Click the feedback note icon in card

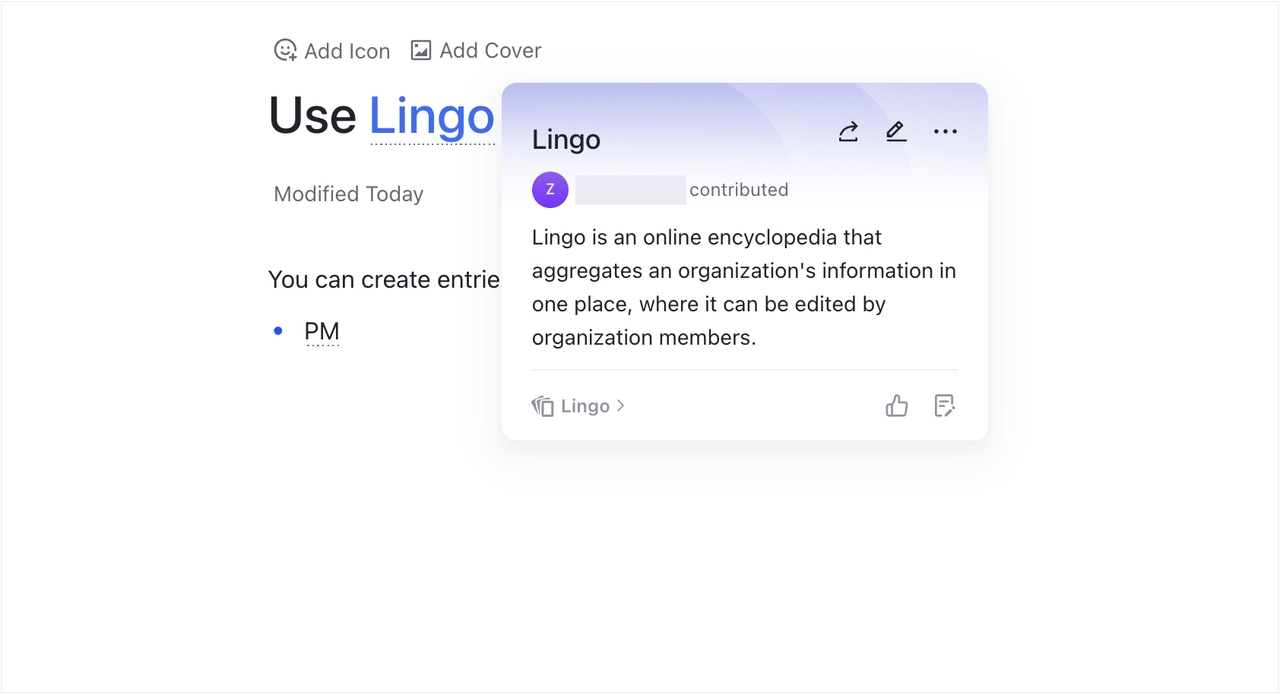click(944, 405)
